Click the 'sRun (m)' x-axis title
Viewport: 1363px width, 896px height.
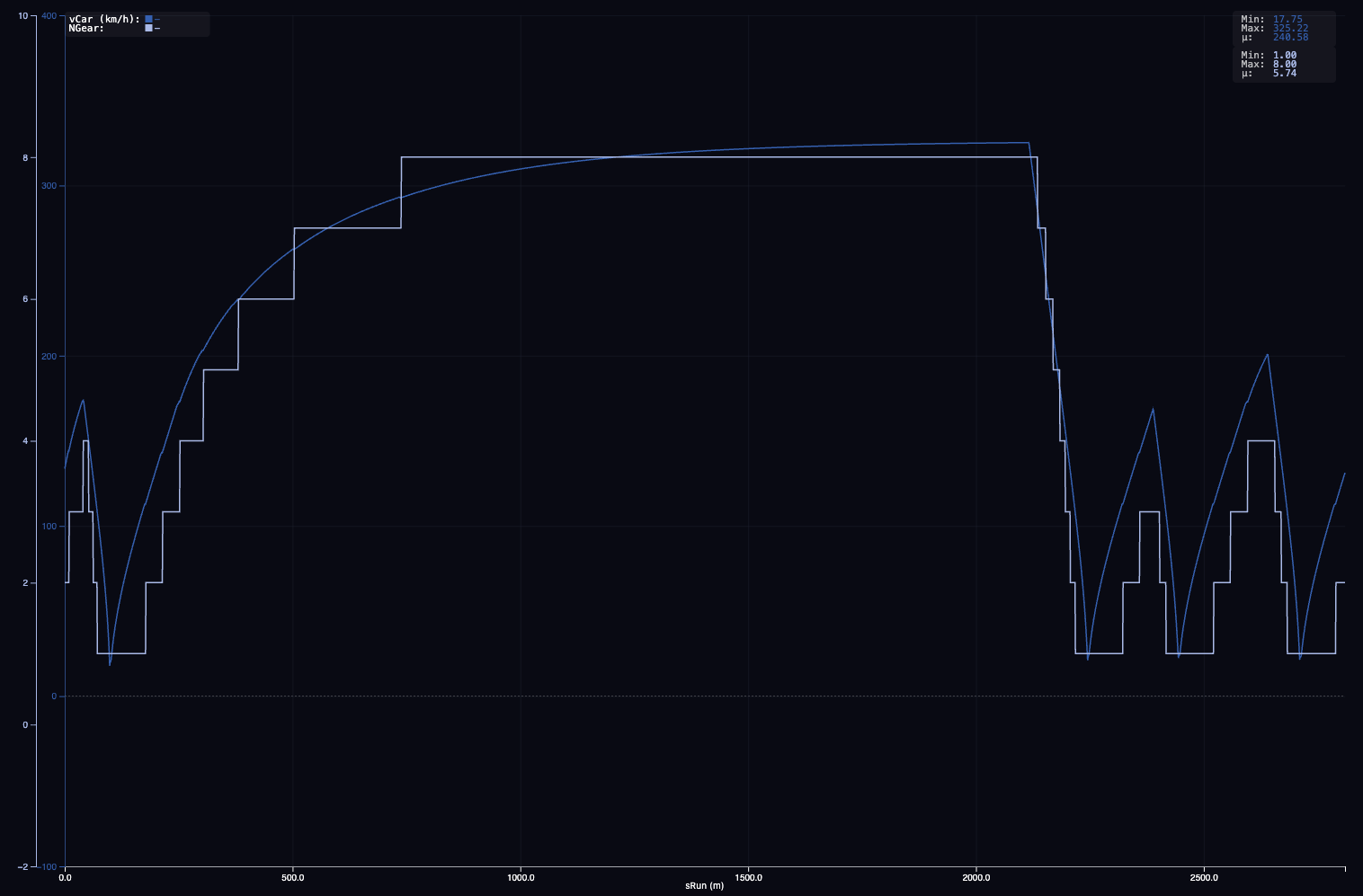pos(704,885)
